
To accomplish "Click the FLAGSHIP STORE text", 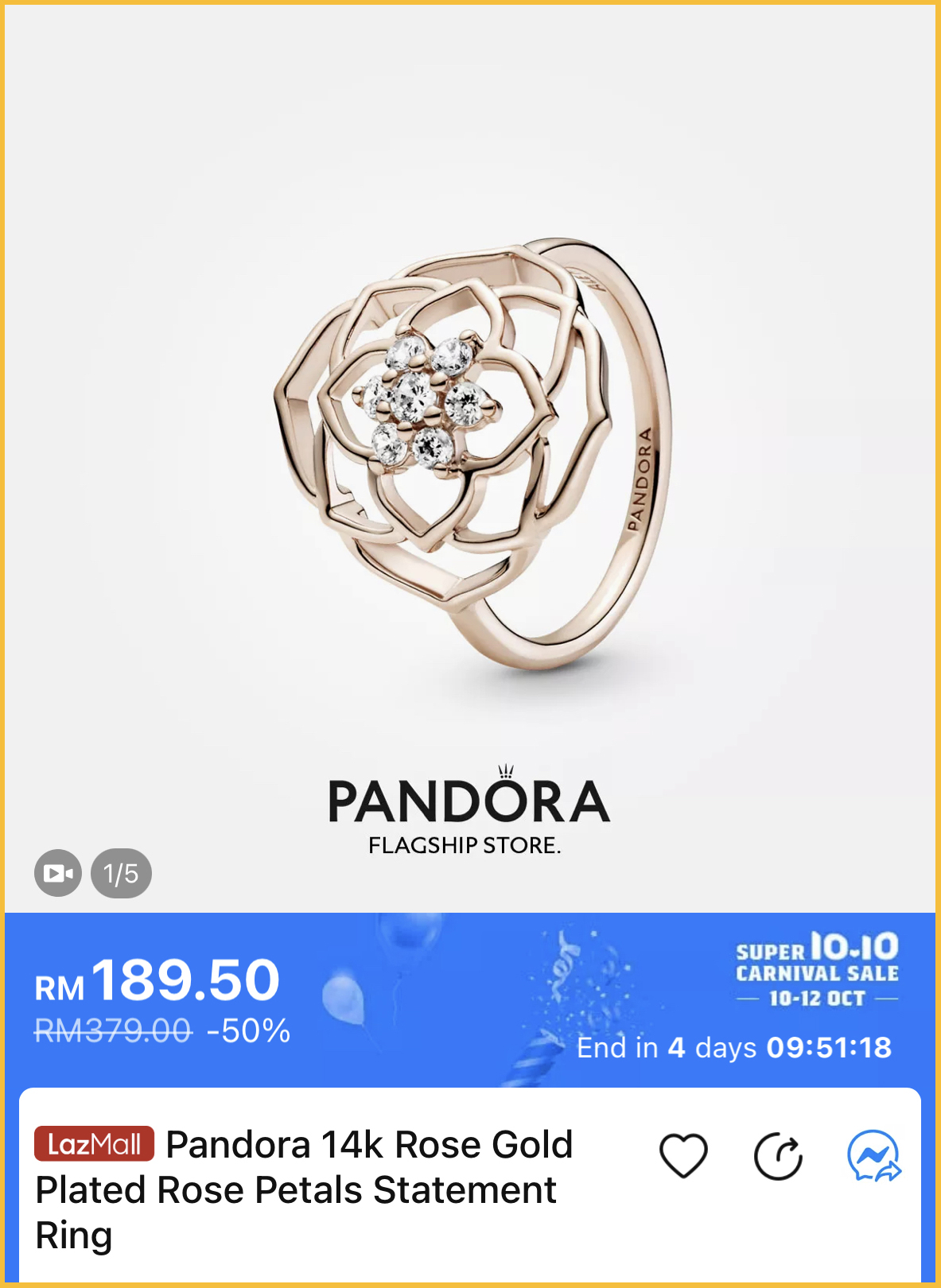I will pos(465,845).
